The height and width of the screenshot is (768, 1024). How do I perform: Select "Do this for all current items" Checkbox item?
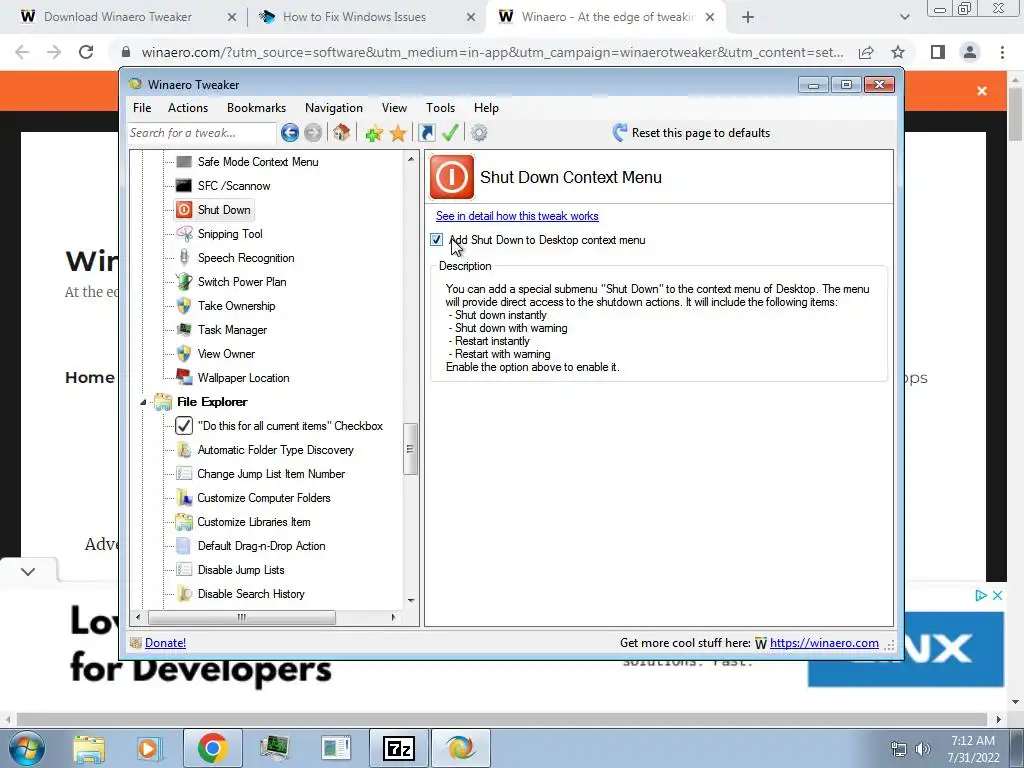pyautogui.click(x=290, y=426)
